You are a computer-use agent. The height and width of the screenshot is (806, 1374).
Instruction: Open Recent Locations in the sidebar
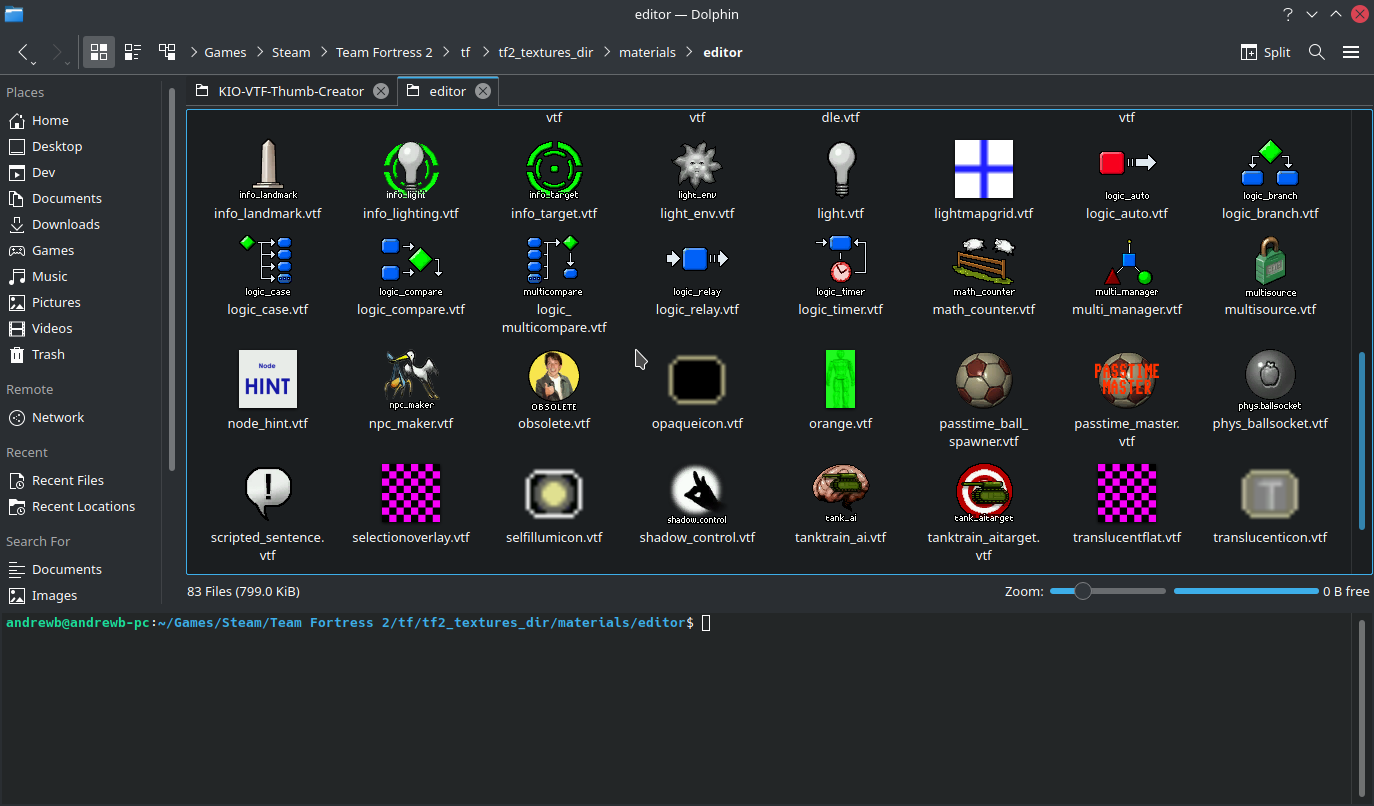point(84,506)
